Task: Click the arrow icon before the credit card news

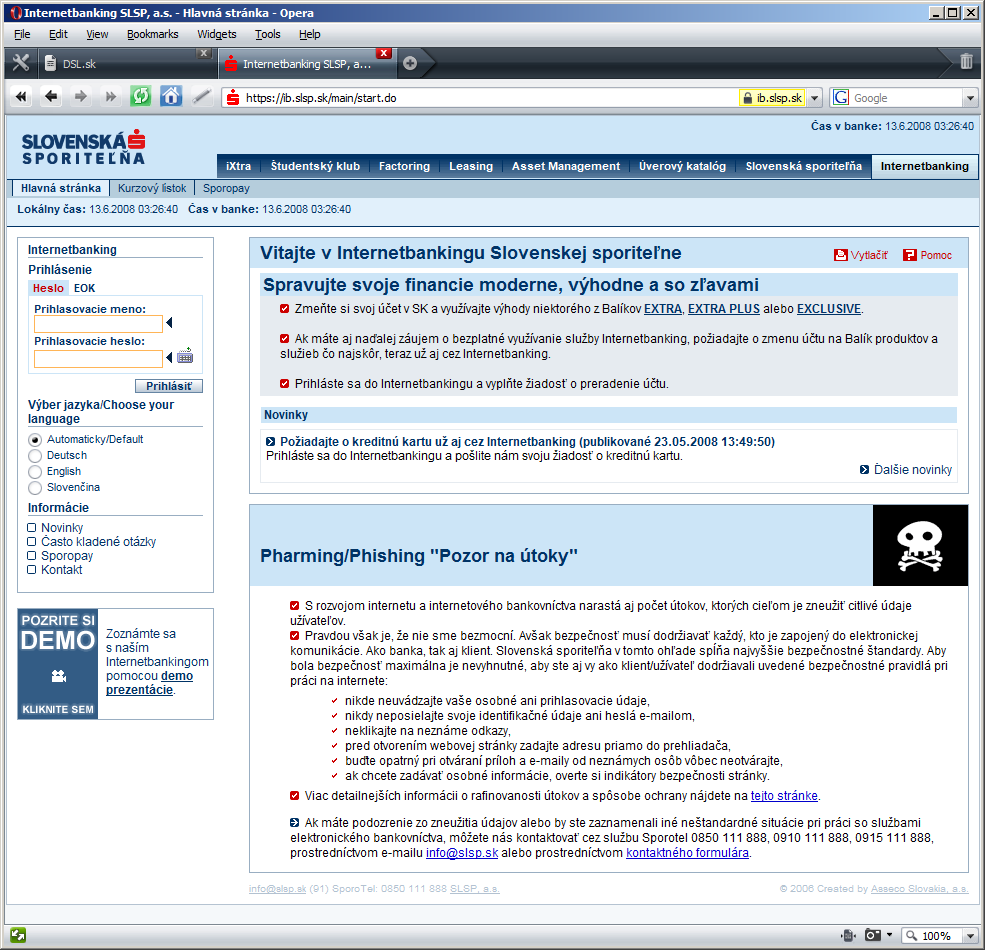Action: (270, 442)
